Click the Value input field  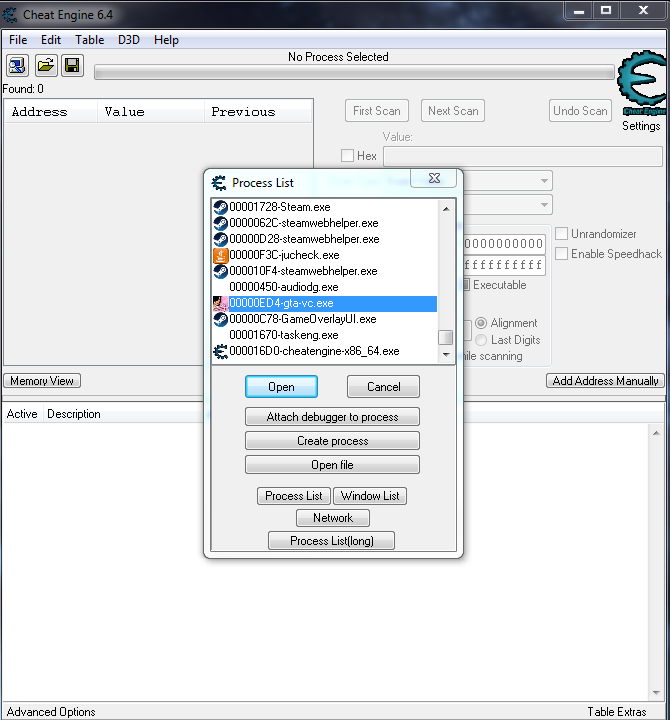(523, 156)
